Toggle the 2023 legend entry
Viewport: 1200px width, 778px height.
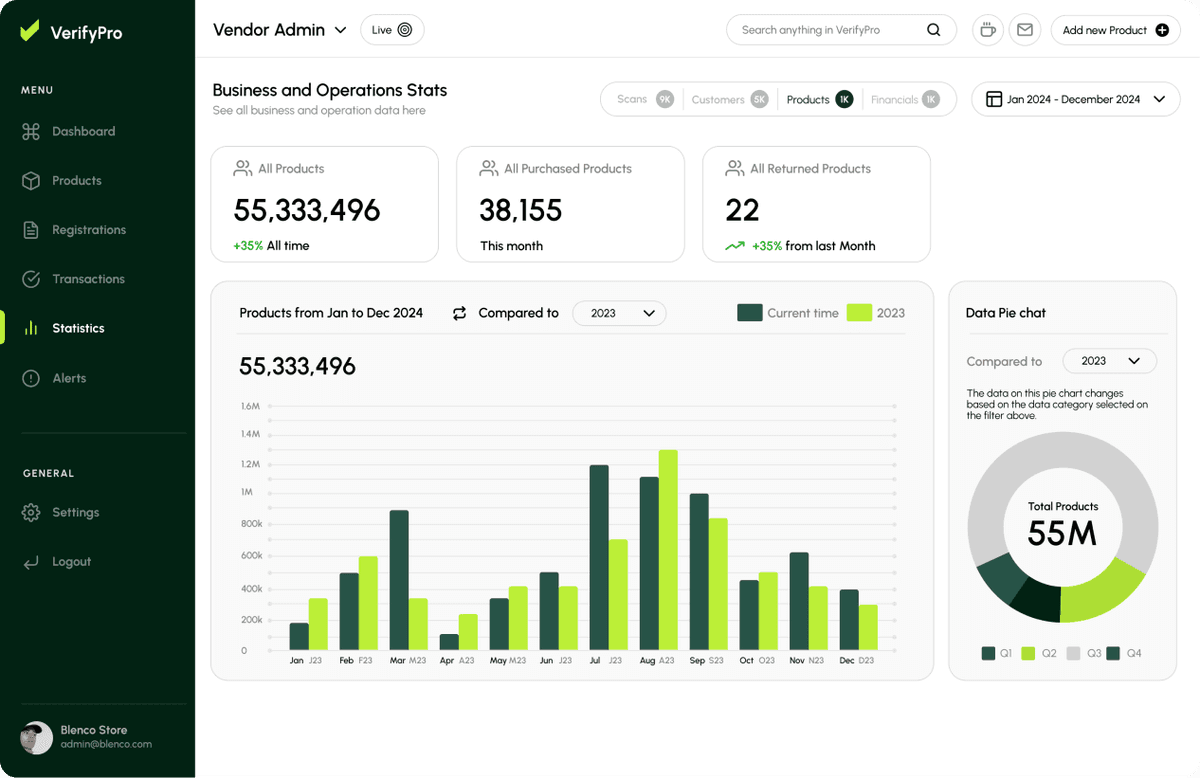(876, 313)
